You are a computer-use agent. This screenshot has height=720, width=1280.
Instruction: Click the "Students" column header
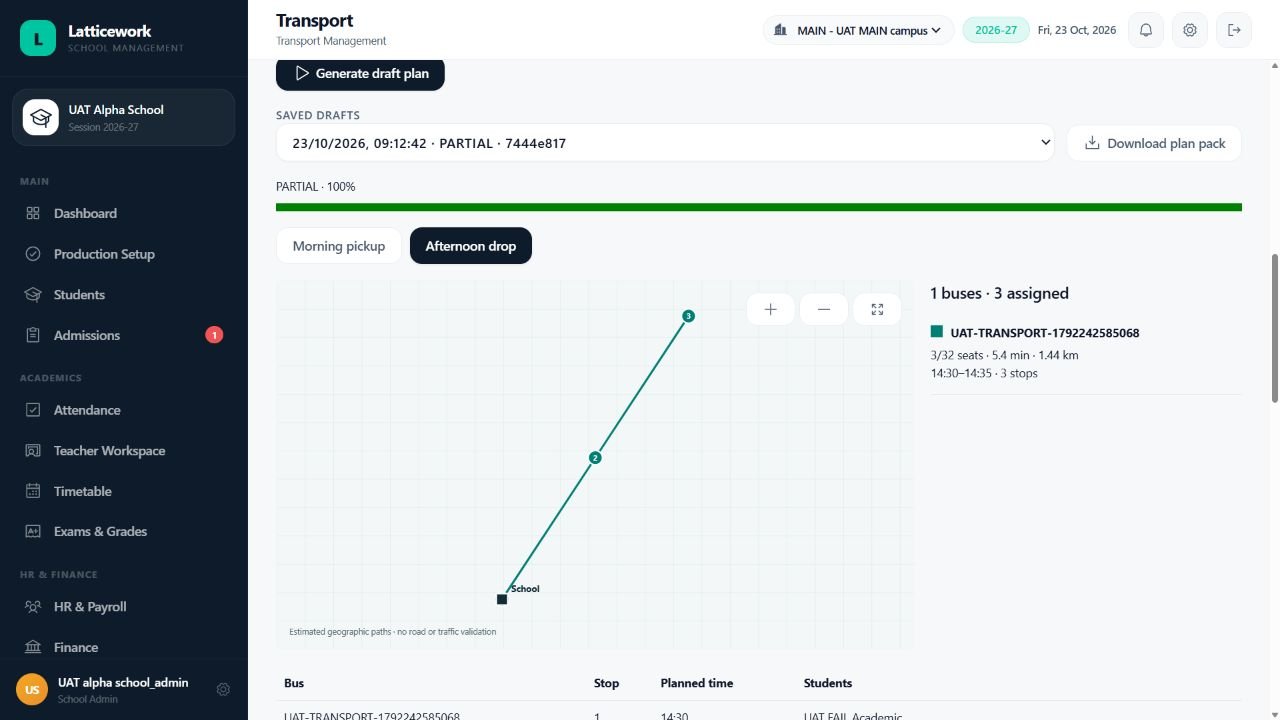[x=828, y=683]
